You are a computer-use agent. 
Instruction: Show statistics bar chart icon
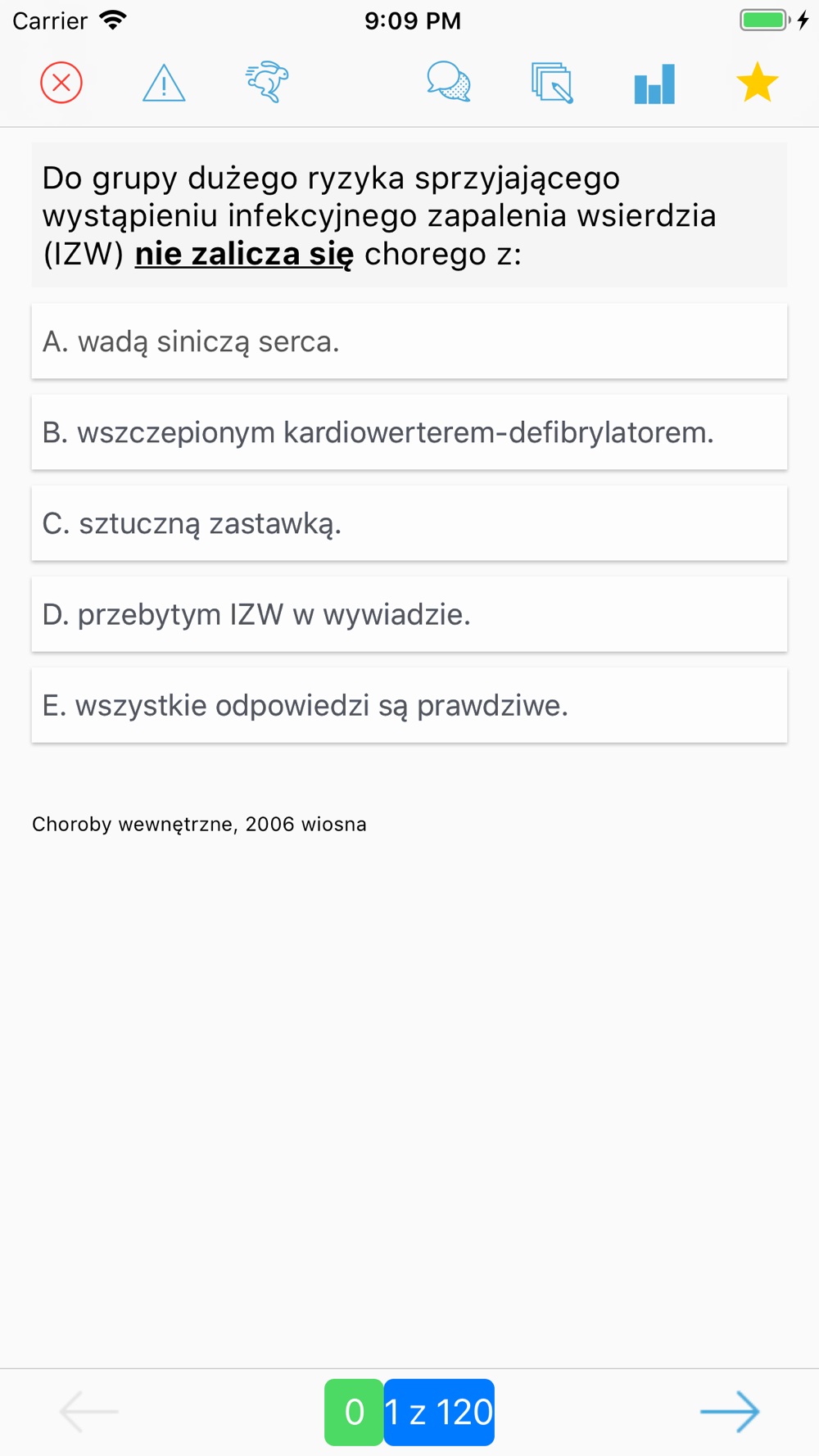[654, 84]
